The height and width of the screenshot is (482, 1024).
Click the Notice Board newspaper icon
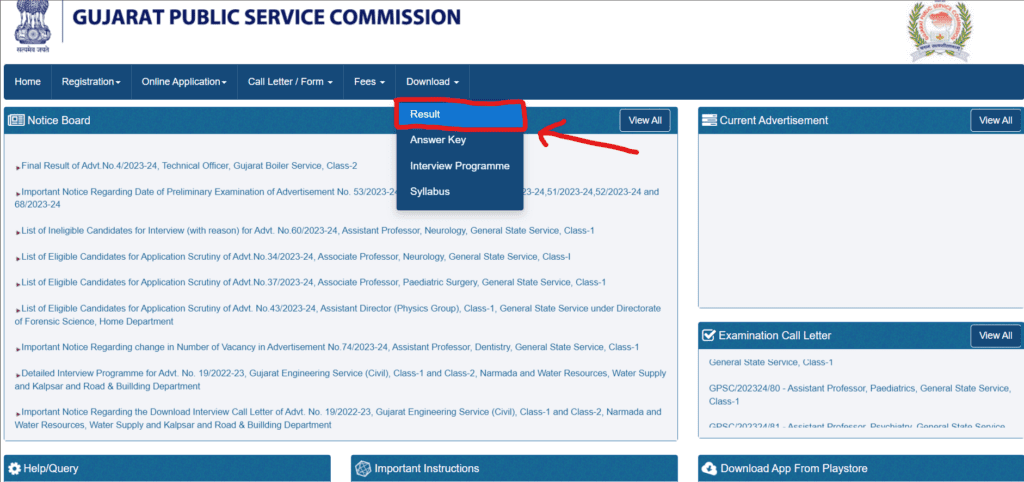(16, 120)
